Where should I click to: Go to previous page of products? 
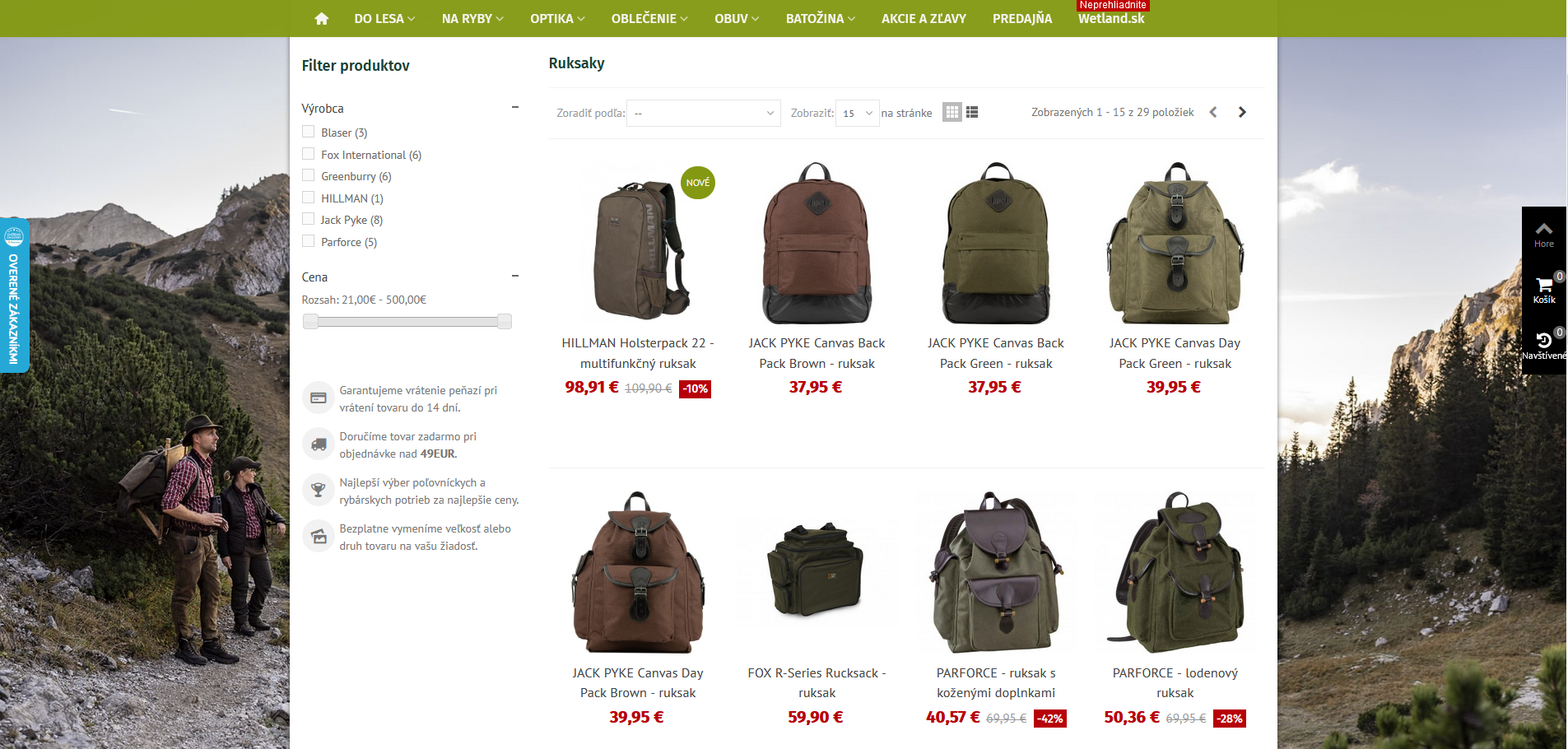(1212, 112)
